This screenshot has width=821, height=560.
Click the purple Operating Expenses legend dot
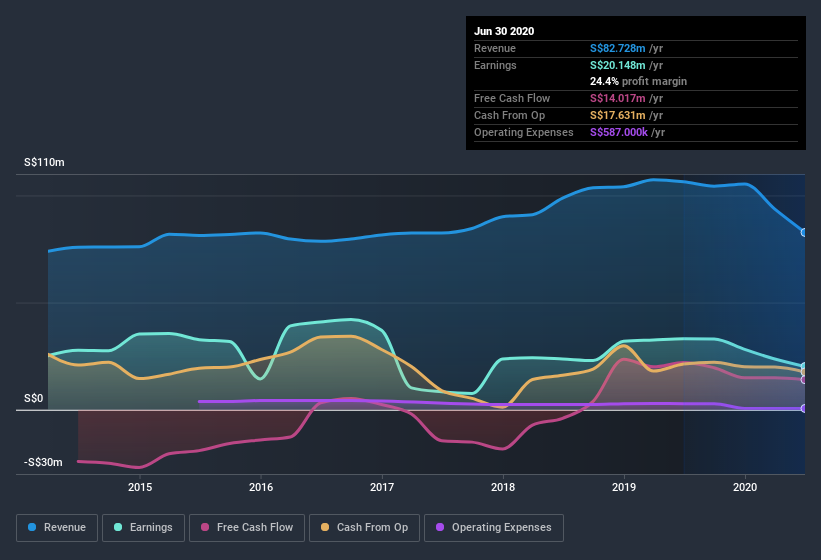tap(440, 527)
